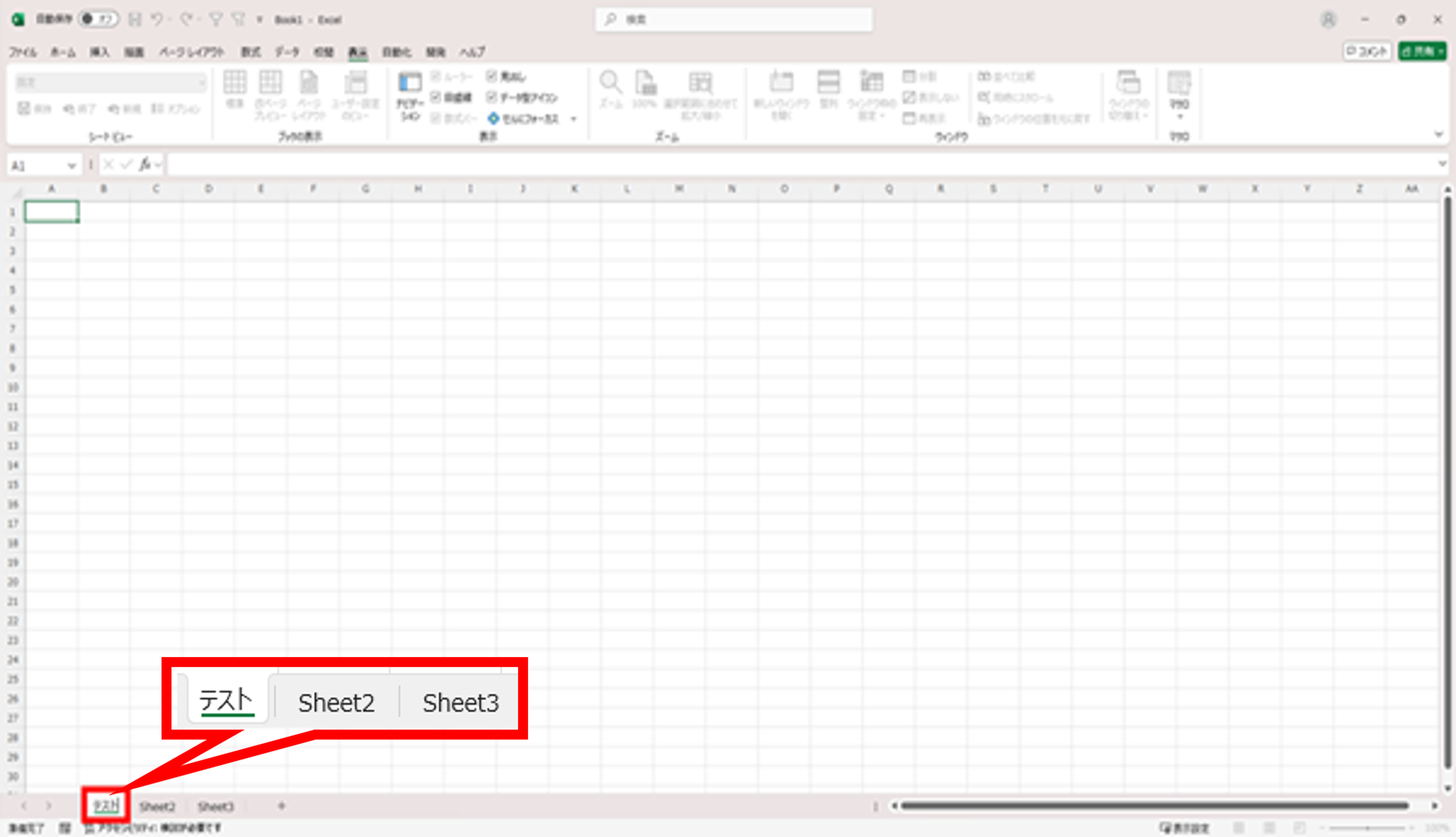
Task: Uncheck the 見出し headings checkbox
Action: click(x=492, y=76)
